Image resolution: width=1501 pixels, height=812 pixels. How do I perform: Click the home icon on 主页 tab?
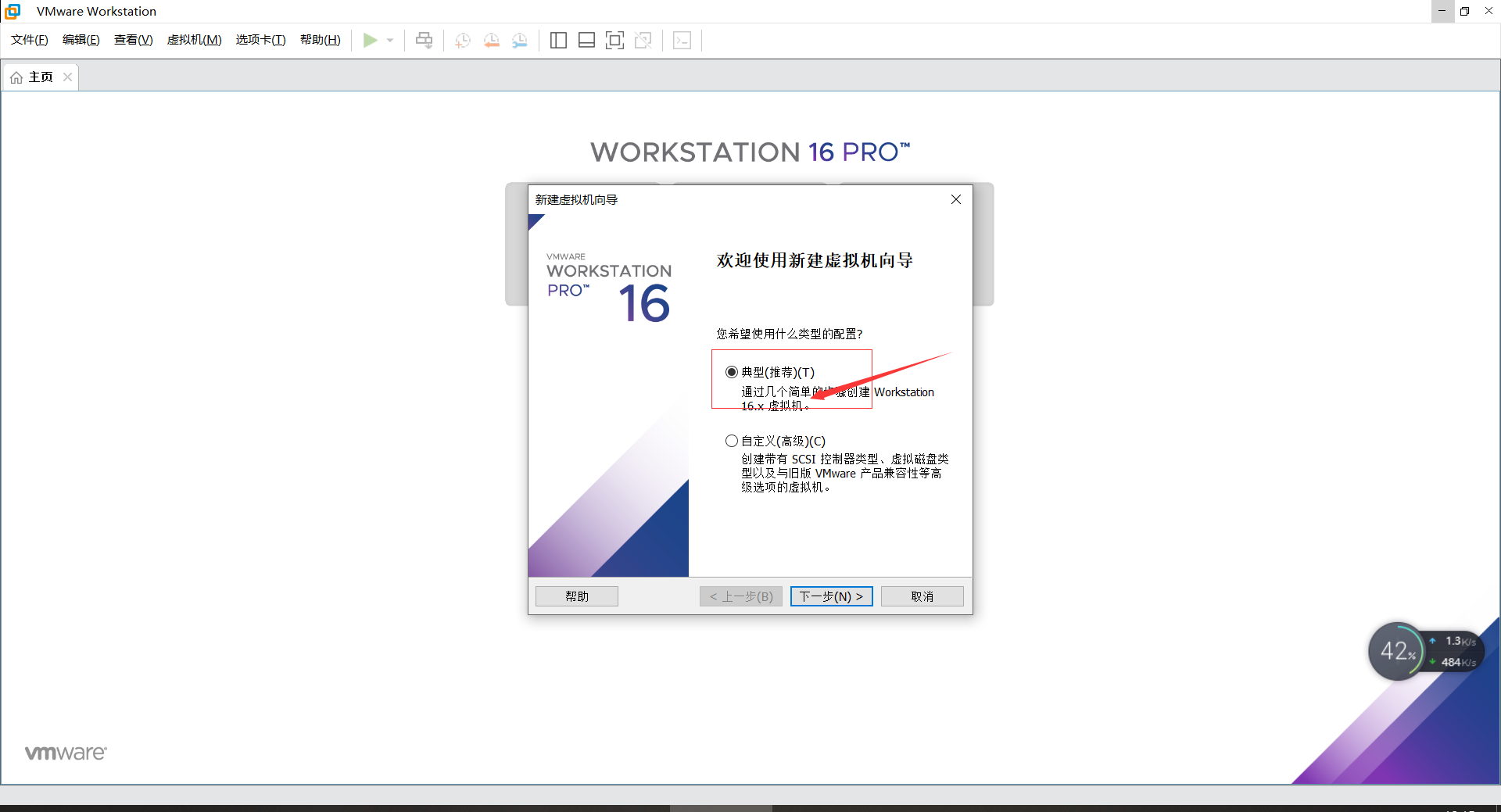(x=16, y=77)
